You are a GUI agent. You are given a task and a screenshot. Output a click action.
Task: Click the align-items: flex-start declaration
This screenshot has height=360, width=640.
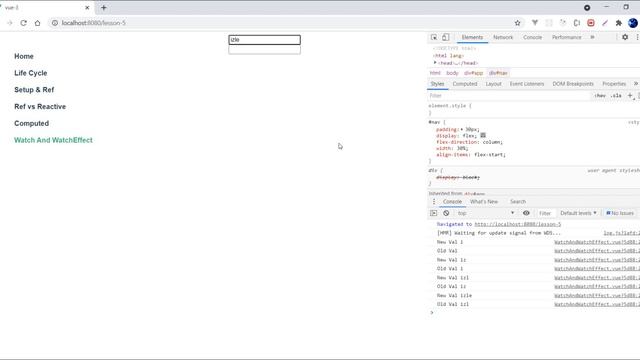471,155
